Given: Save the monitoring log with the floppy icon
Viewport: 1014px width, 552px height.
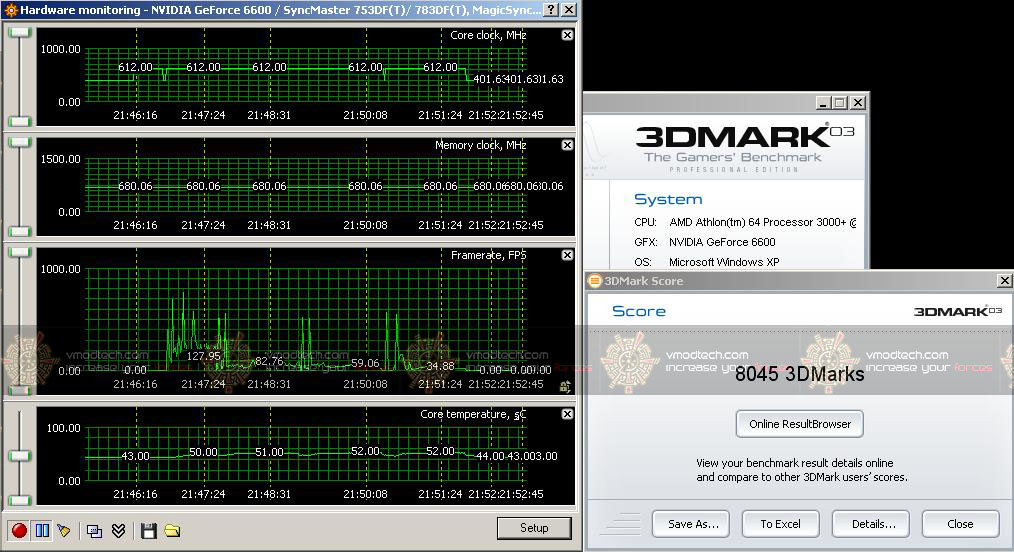Looking at the screenshot, I should pos(149,531).
